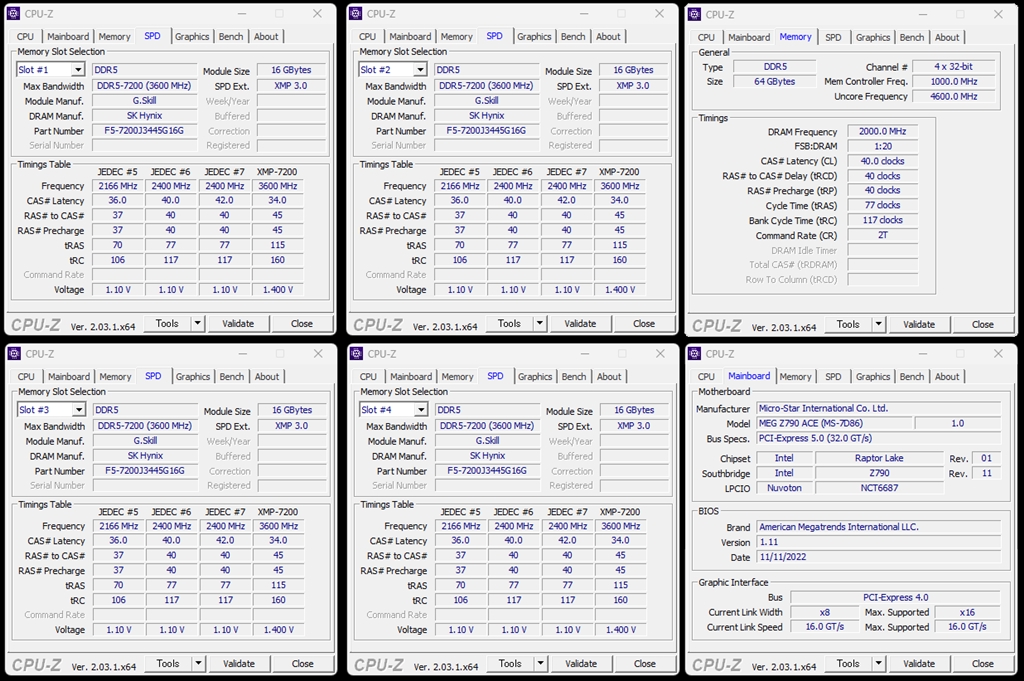This screenshot has width=1024, height=681.
Task: Open CPU tab in Slot #3 window
Action: [26, 377]
